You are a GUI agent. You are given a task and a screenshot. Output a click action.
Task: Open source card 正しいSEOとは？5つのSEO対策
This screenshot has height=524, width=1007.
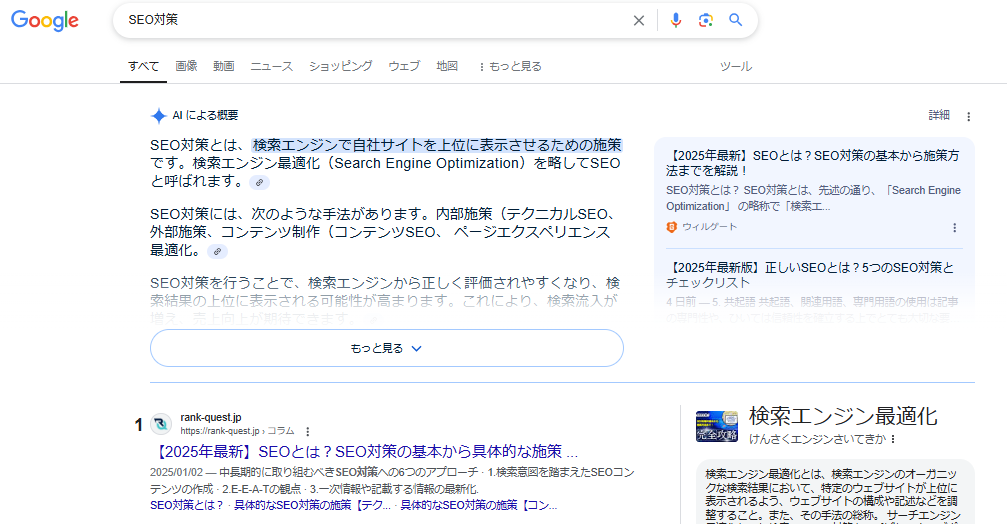pyautogui.click(x=810, y=275)
